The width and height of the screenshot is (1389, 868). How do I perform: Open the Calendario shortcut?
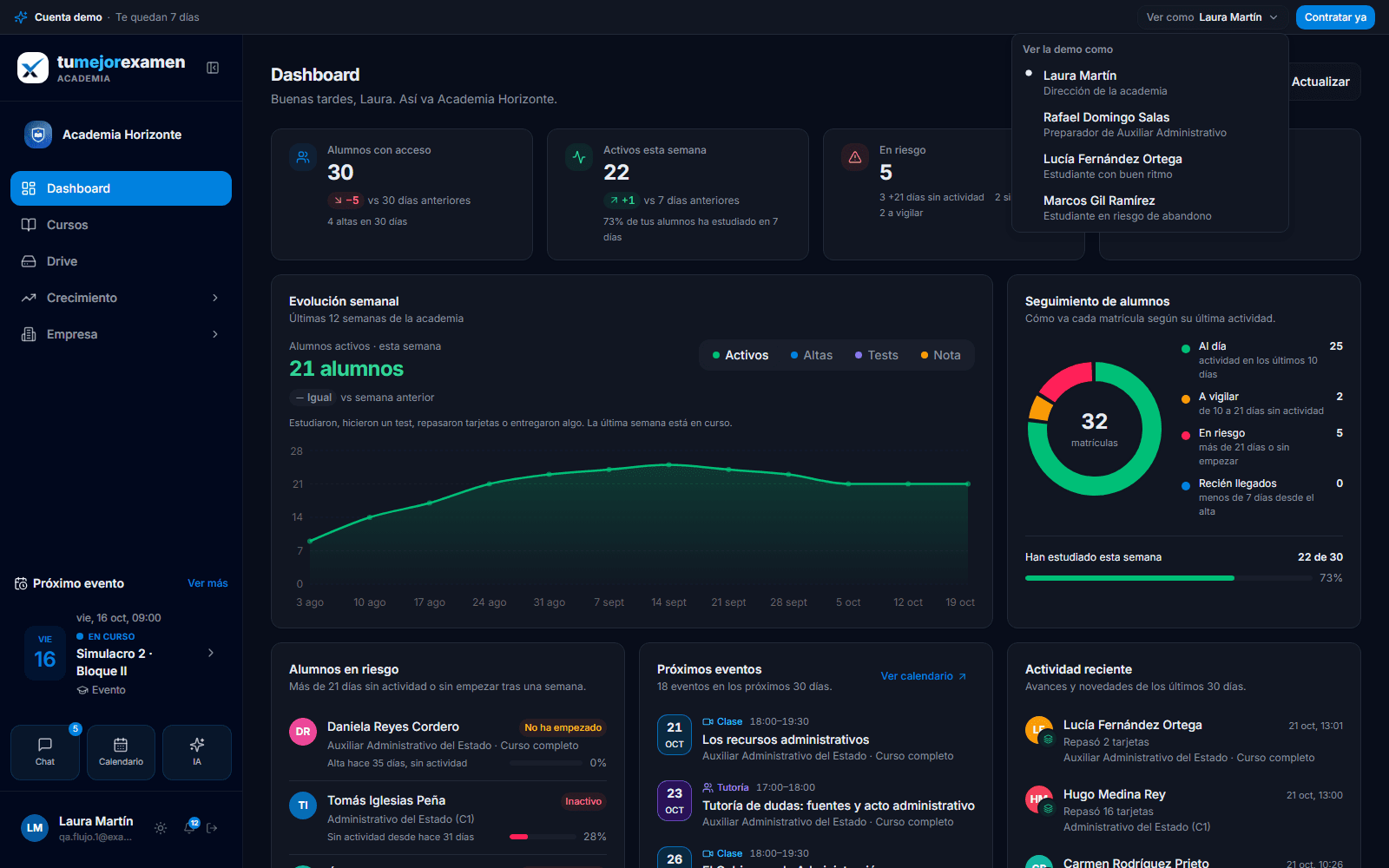(121, 753)
